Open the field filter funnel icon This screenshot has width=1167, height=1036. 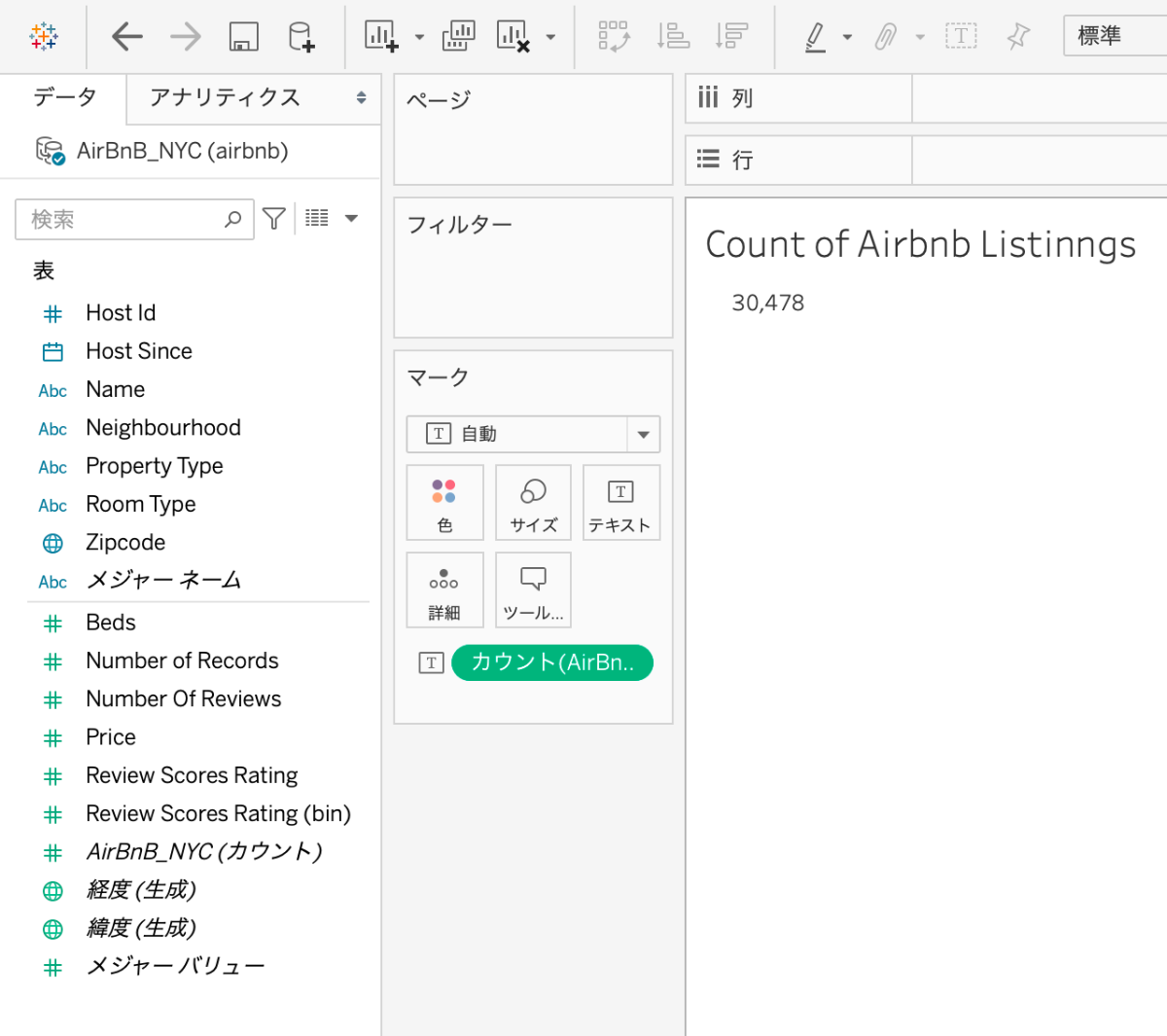(x=274, y=219)
